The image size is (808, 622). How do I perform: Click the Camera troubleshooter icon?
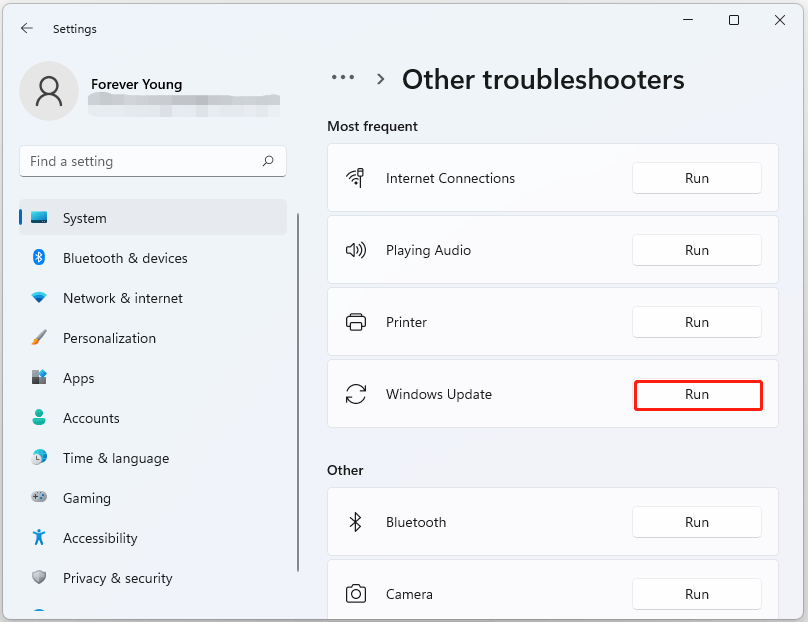(356, 593)
